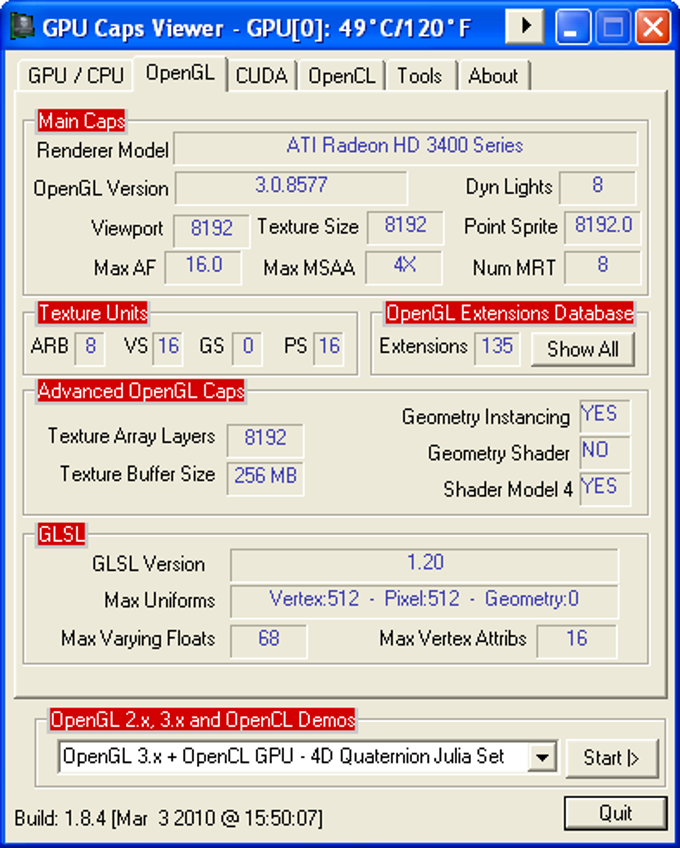Click the Texture Array Layers value 8192
The height and width of the screenshot is (848, 680).
tap(265, 440)
